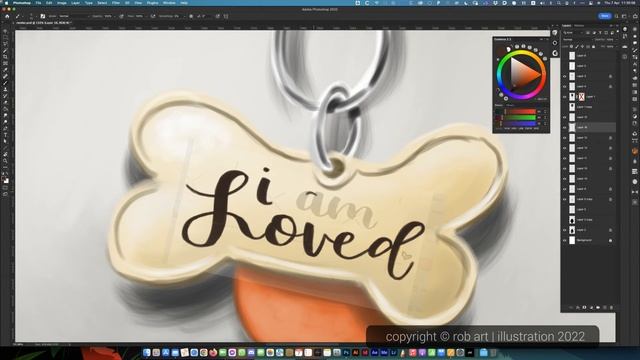Open the orange Coolorus panel icon in right dock
Viewport: 640px width, 360px height.
(x=635, y=151)
